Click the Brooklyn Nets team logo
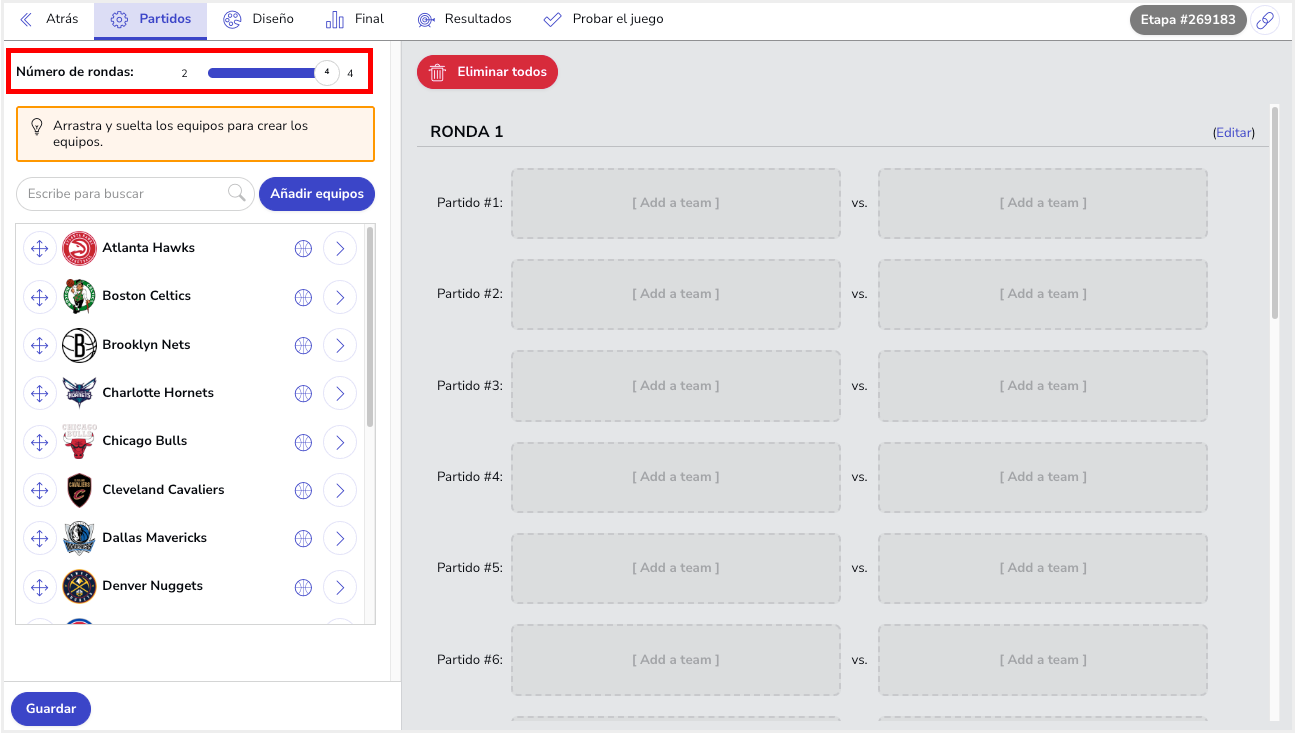 (x=79, y=345)
